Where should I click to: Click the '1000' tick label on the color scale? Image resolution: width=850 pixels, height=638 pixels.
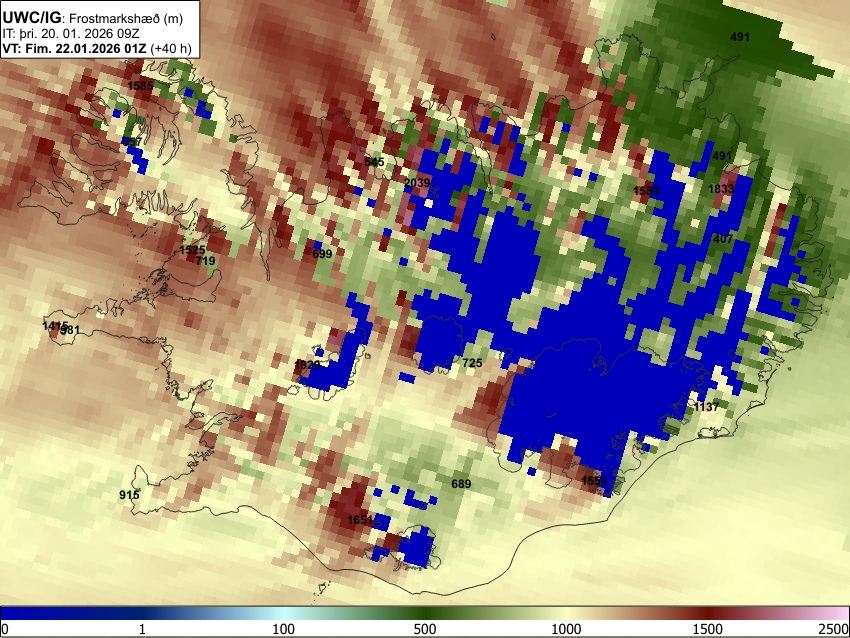[566, 629]
